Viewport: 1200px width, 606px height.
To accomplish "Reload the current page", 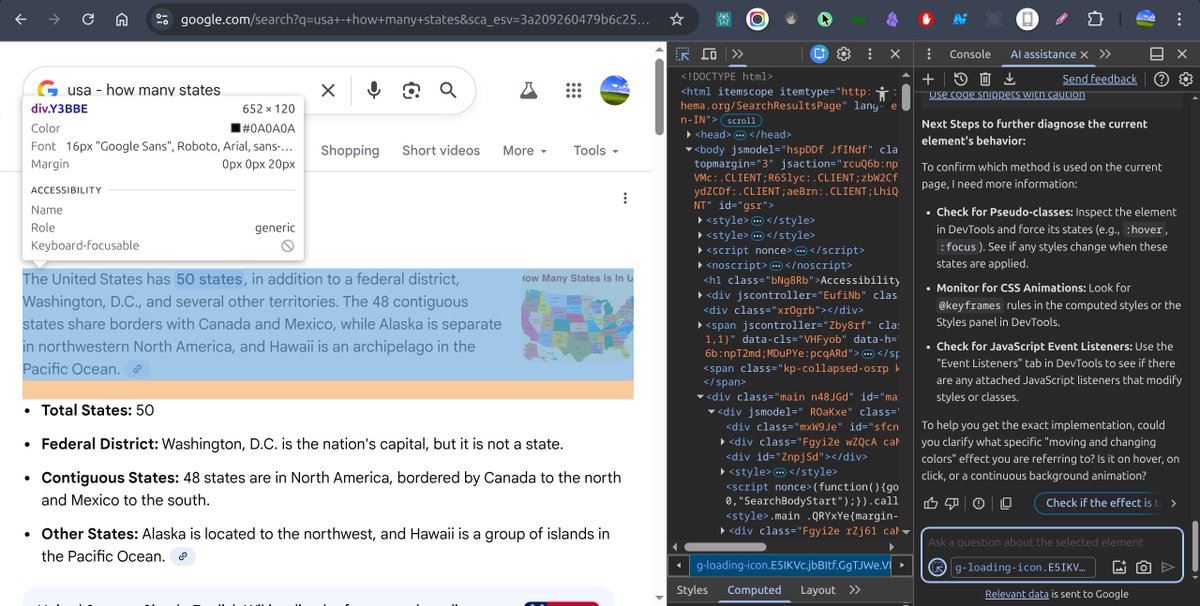I will [x=88, y=19].
